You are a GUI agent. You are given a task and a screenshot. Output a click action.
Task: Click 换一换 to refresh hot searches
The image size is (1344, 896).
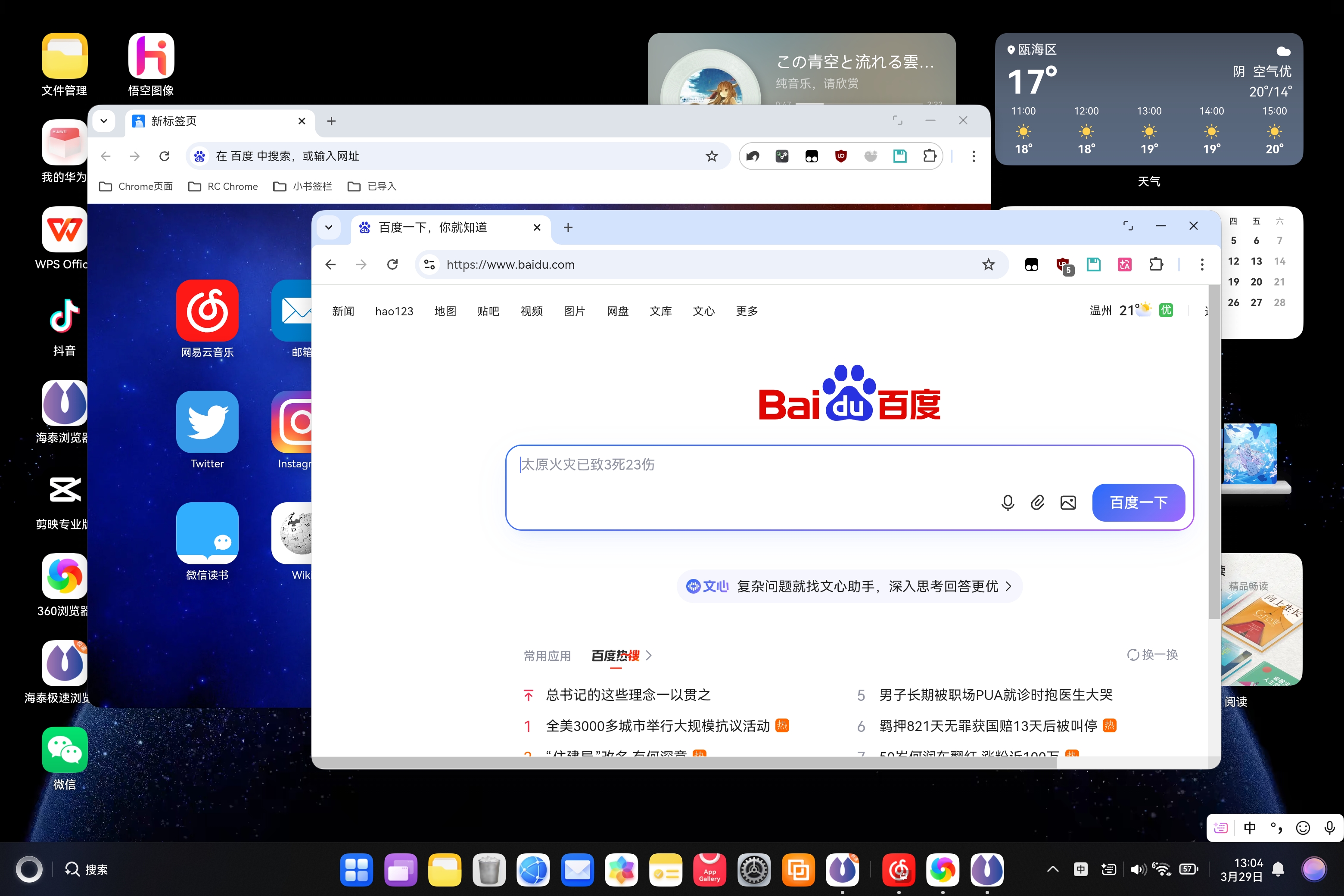(1152, 655)
